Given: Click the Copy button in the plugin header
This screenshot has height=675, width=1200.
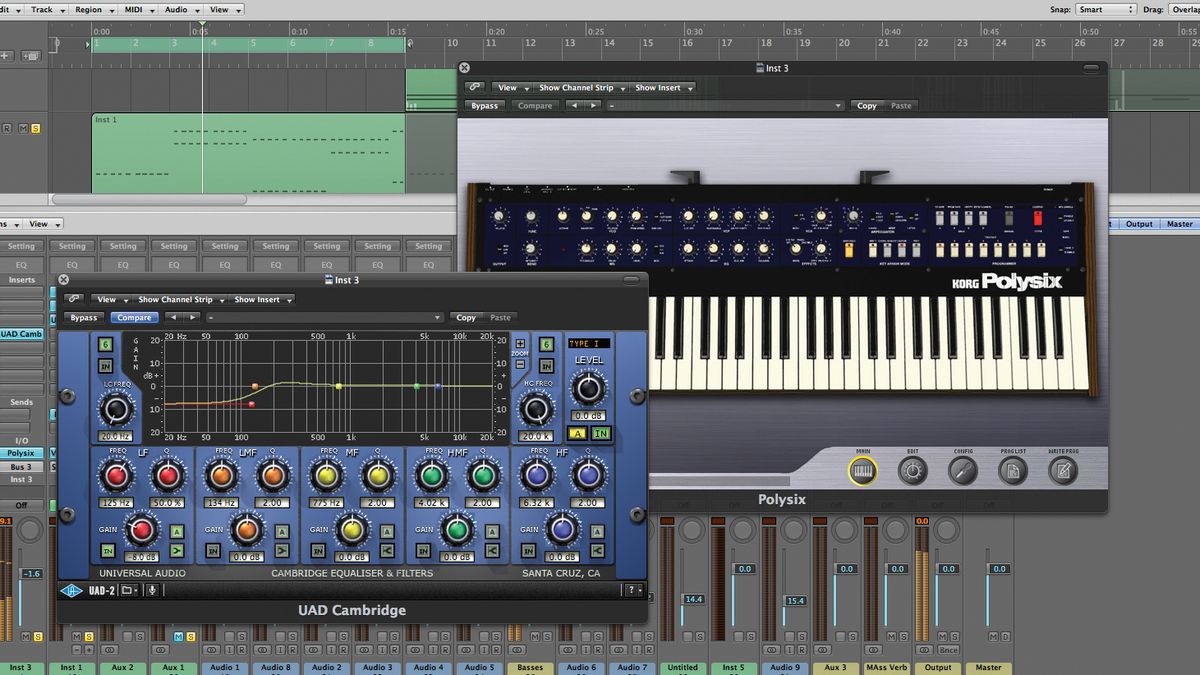Looking at the screenshot, I should [466, 317].
